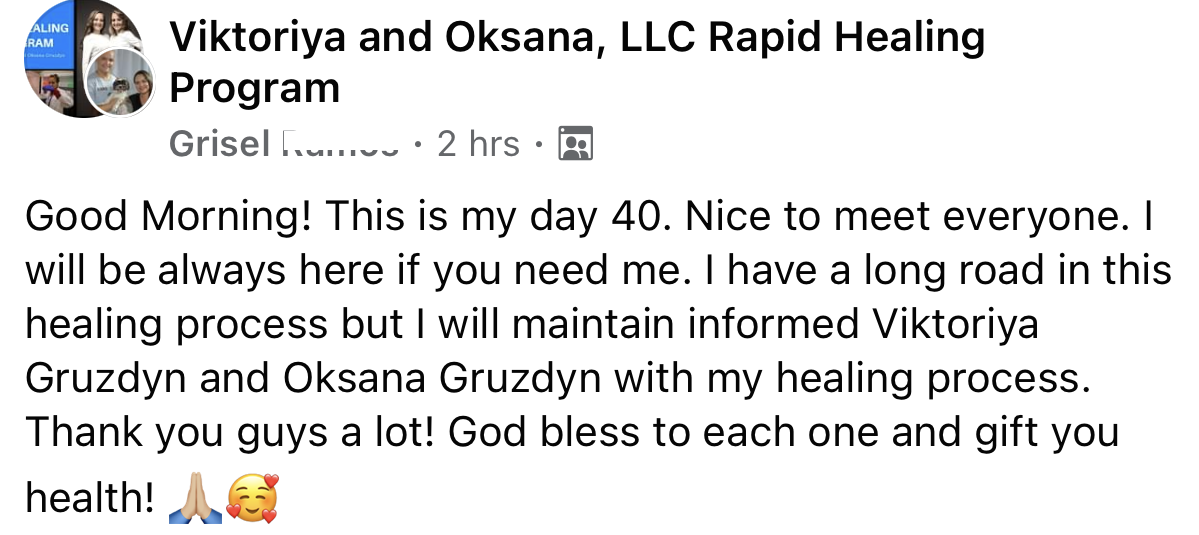
Task: Click the word health! on last line
Action: coord(89,498)
